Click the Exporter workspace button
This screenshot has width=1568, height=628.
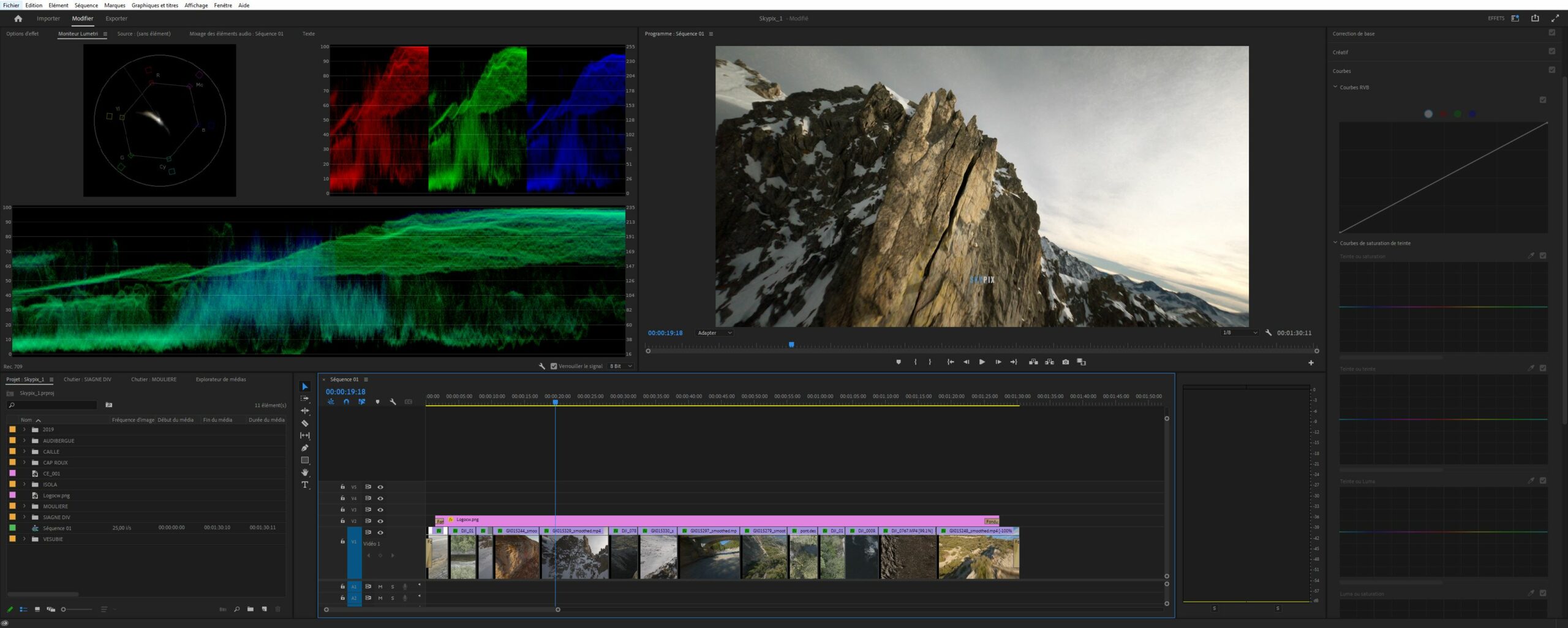coord(116,18)
